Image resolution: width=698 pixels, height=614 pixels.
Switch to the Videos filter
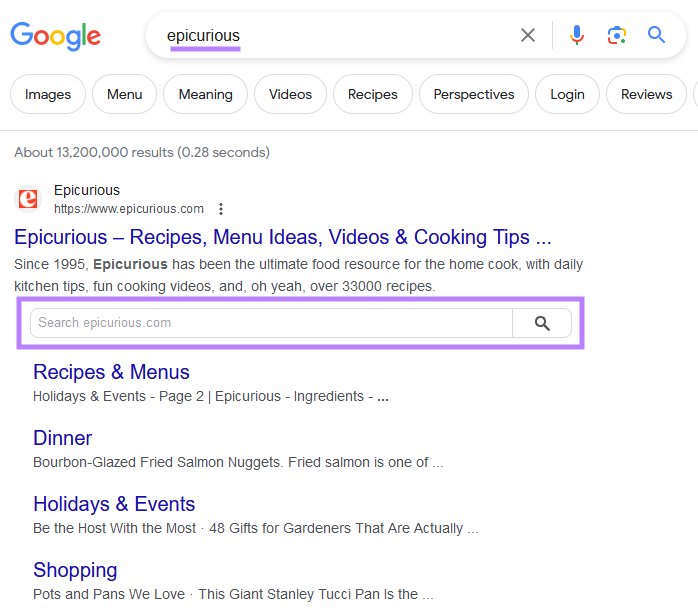pyautogui.click(x=290, y=94)
